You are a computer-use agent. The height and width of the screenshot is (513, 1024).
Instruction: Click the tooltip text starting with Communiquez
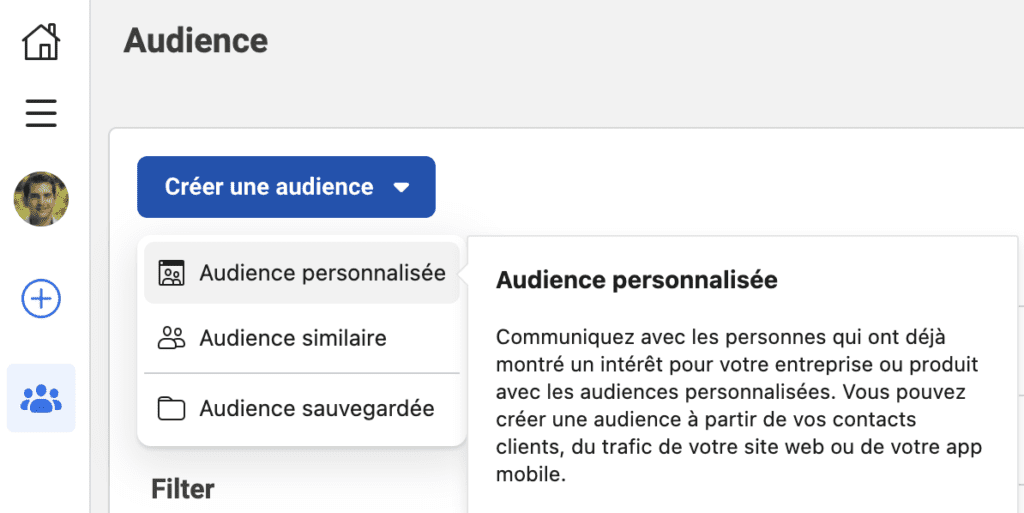point(720,337)
